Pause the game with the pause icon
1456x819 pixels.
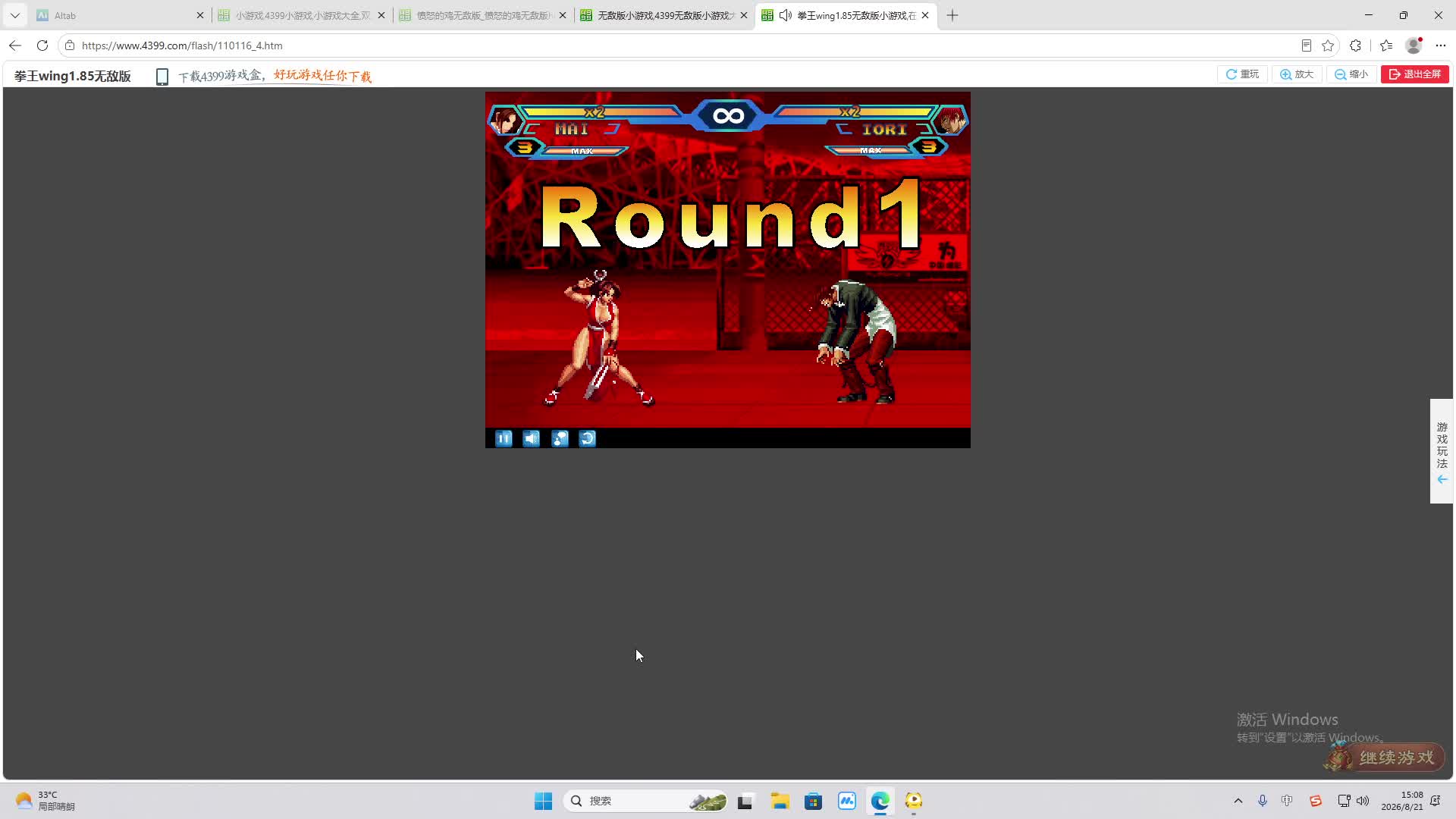504,438
